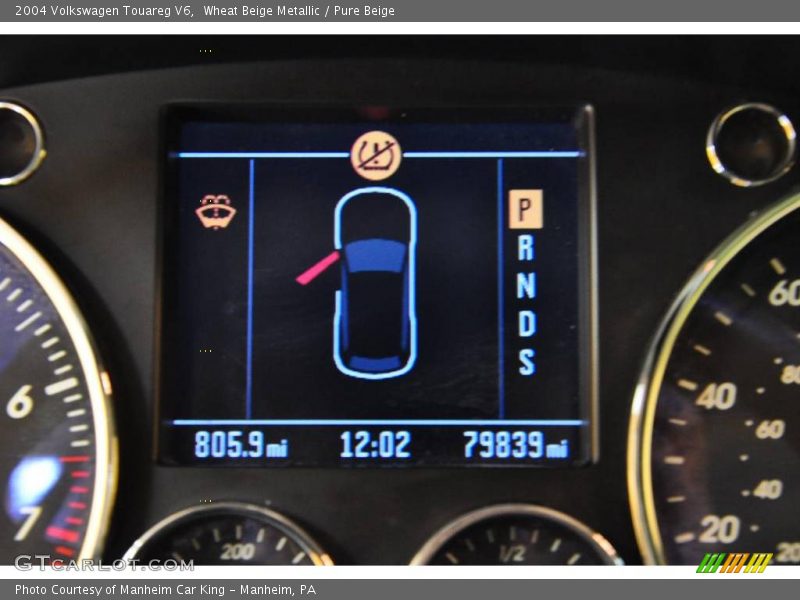Click the tachometer number 6
The image size is (800, 600).
coord(20,402)
